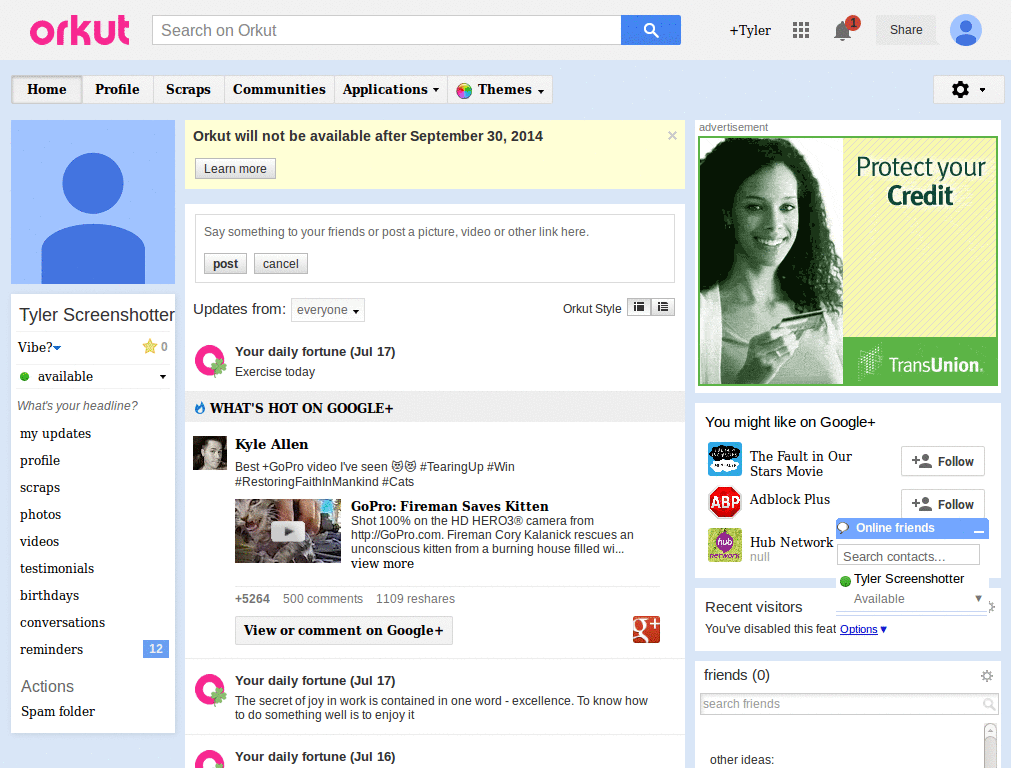Screen dimensions: 1024x768
Task: Open the Communities tab
Action: pyautogui.click(x=280, y=89)
